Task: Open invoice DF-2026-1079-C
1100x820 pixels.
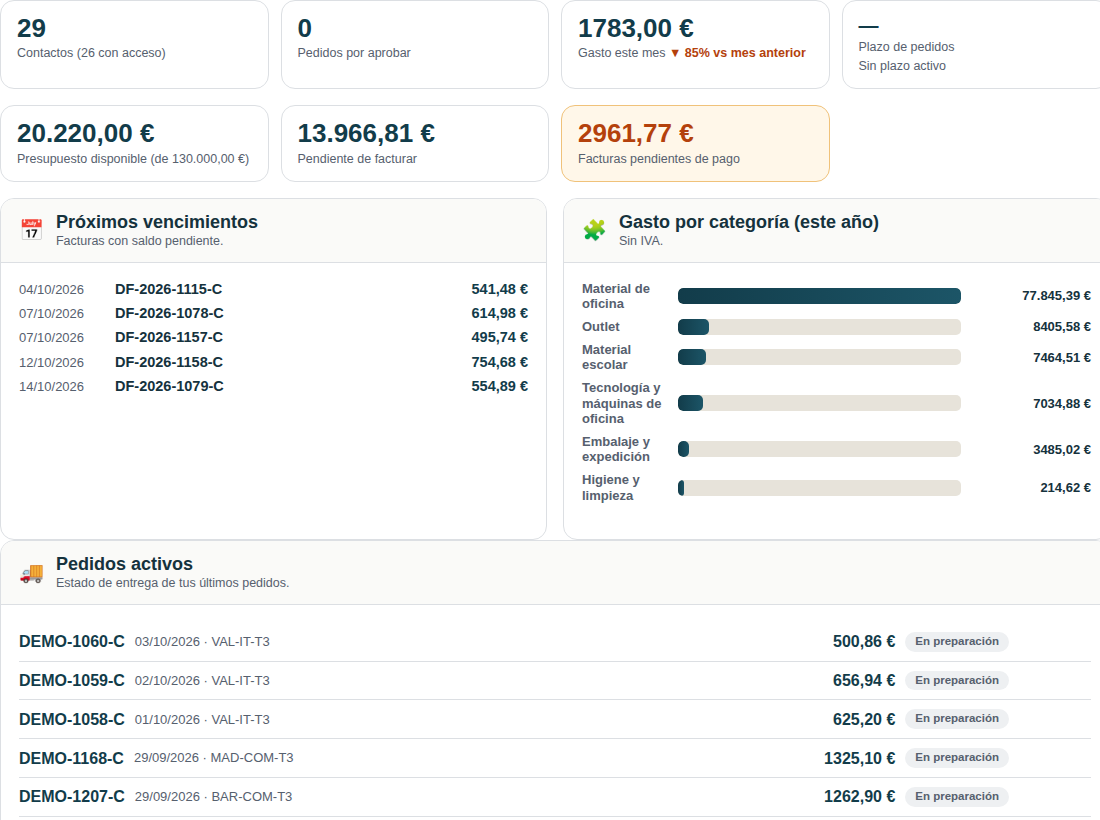Action: tap(169, 386)
